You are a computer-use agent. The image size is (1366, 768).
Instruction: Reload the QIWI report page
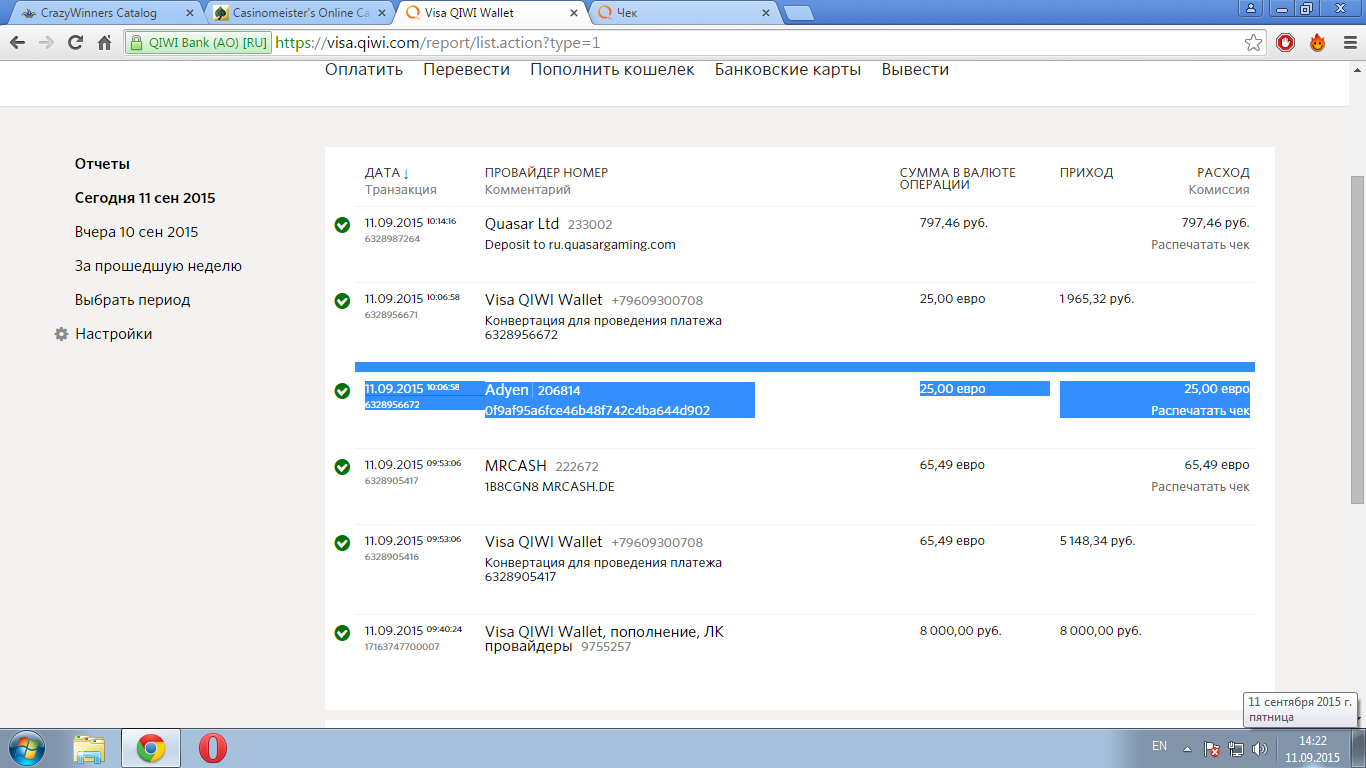(x=75, y=43)
